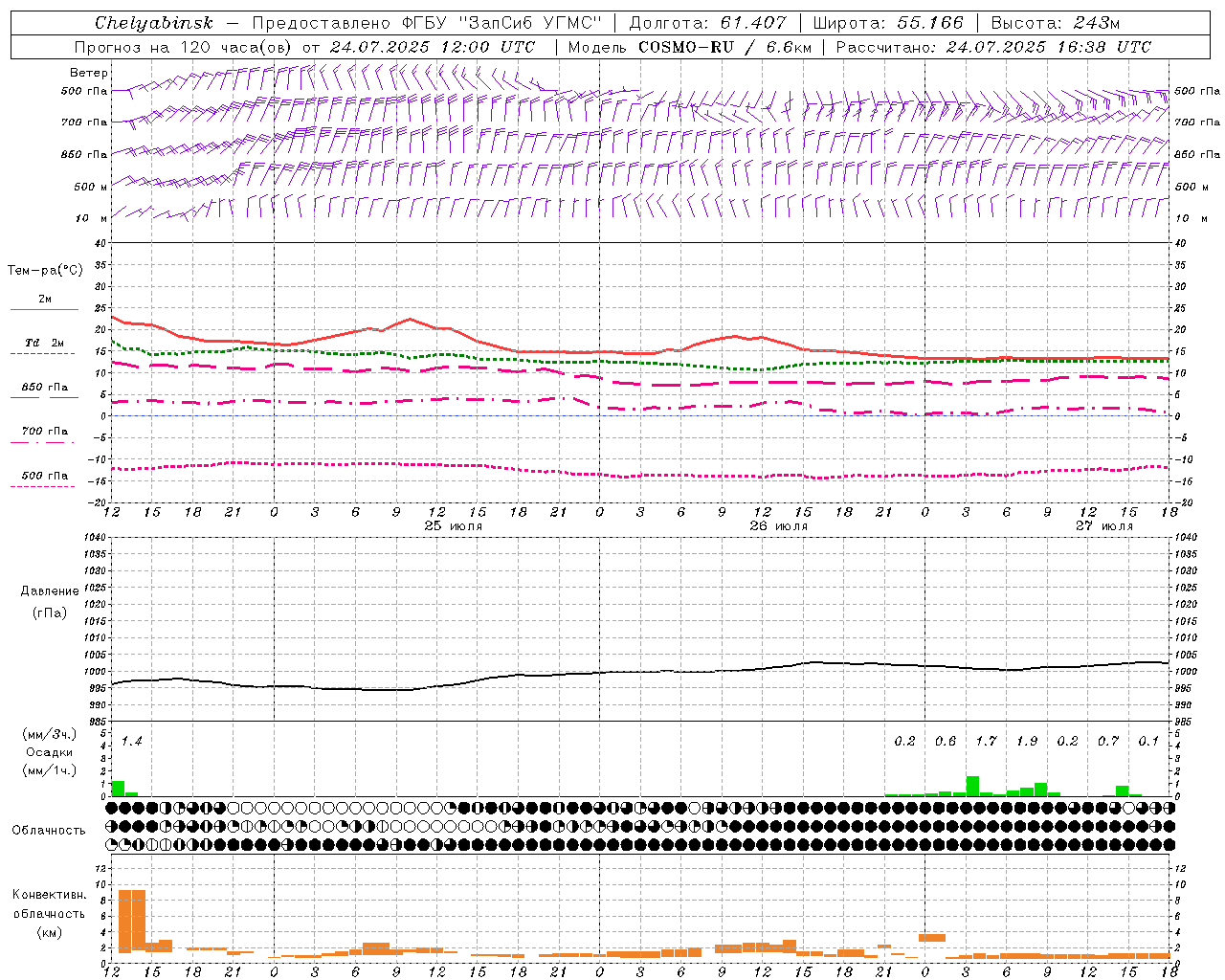The width and height of the screenshot is (1225, 980).
Task: Click the Высота: 243м elevation value
Action: [1056, 23]
